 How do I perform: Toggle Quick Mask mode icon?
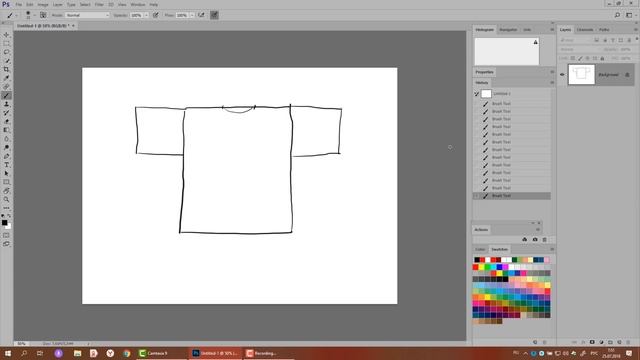tap(6, 236)
